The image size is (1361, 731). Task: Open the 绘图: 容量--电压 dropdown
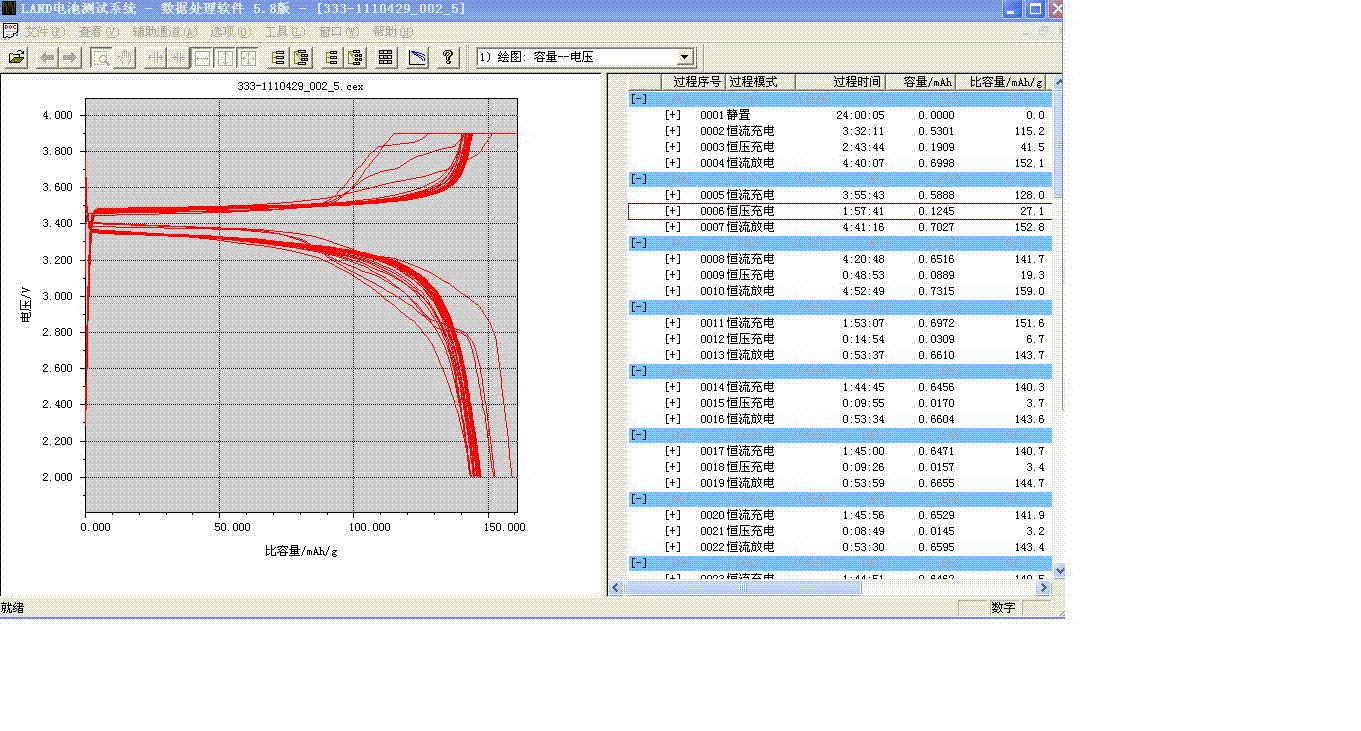point(684,58)
